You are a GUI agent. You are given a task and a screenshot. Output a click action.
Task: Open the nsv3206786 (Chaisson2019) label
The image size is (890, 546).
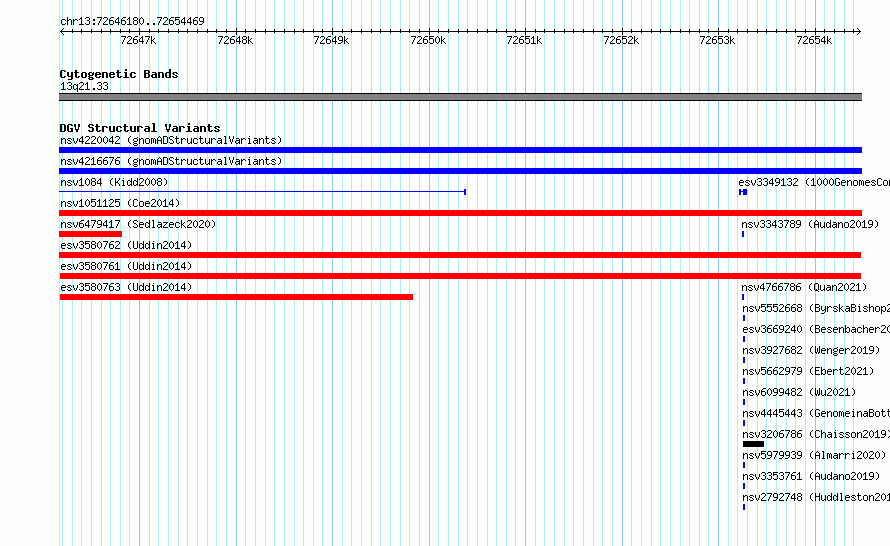pyautogui.click(x=816, y=434)
